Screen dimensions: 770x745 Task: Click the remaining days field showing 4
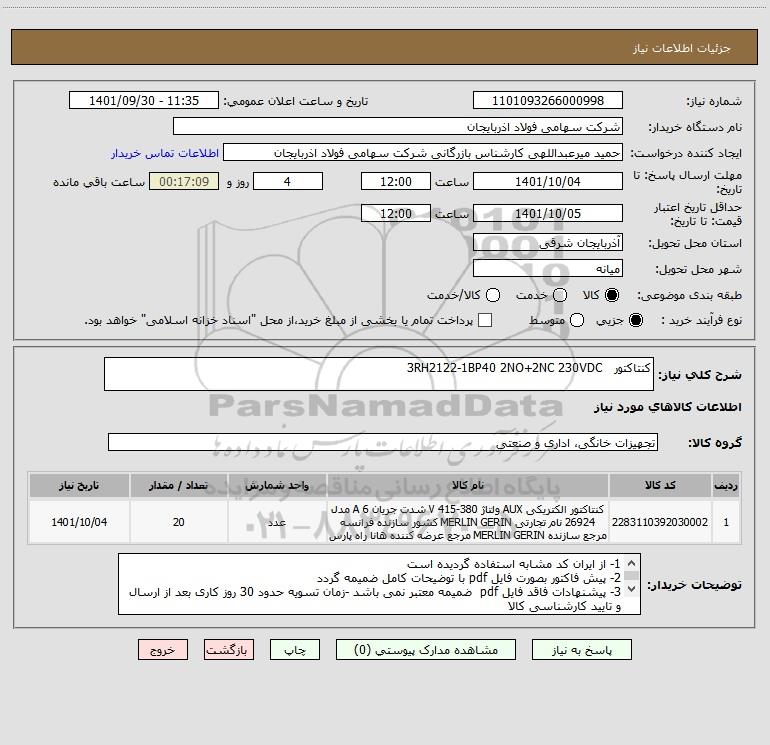pyautogui.click(x=288, y=181)
